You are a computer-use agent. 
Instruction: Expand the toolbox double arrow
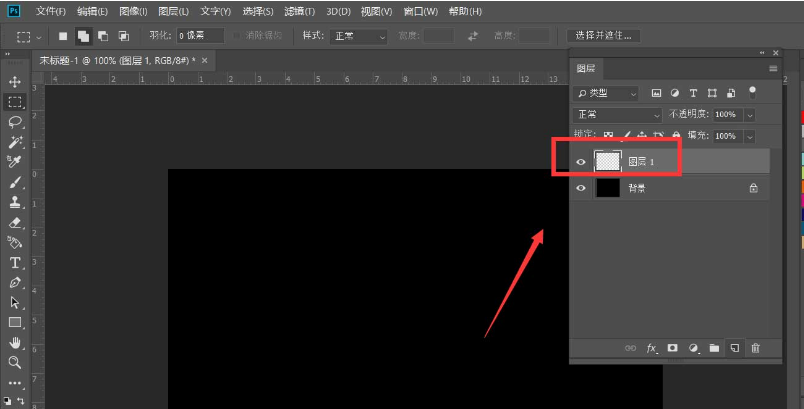pyautogui.click(x=8, y=54)
